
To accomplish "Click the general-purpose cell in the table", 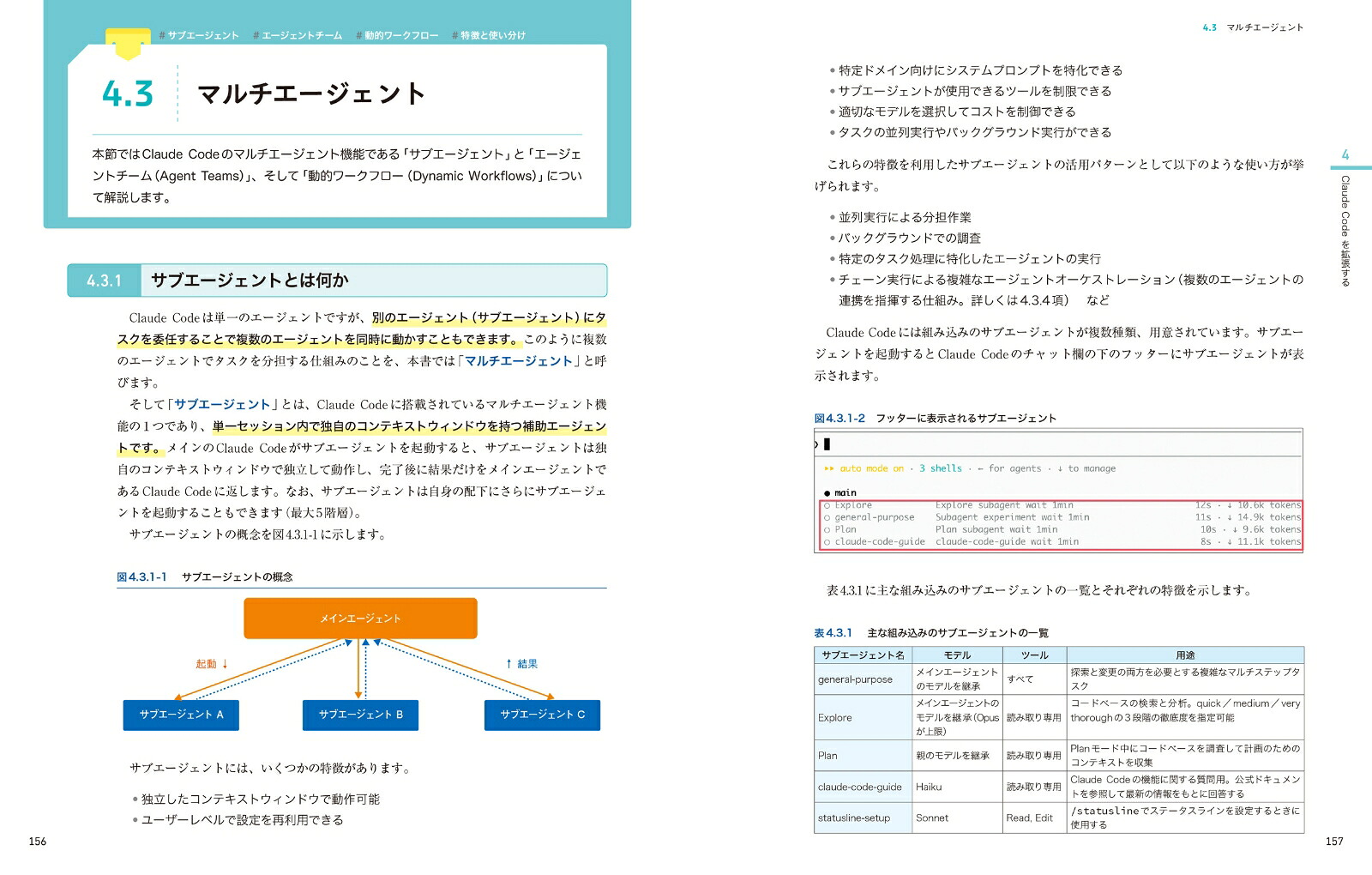I will pos(863,679).
